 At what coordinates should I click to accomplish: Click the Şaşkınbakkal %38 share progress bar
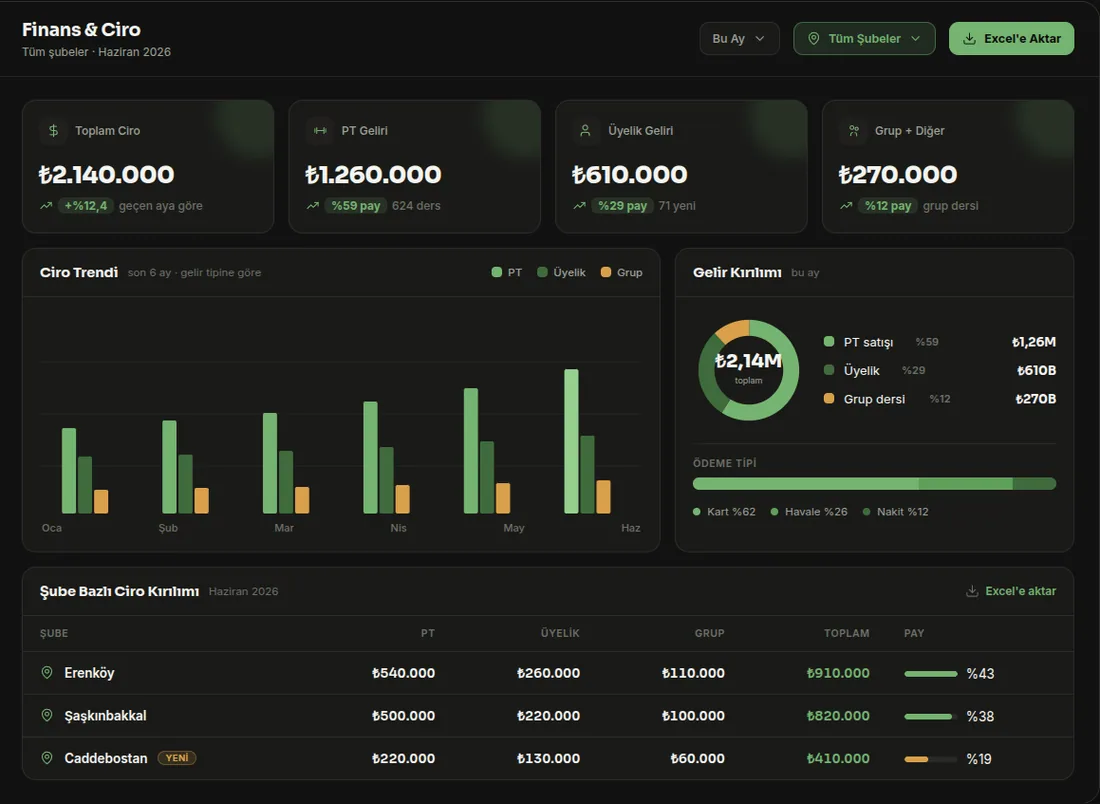click(931, 716)
